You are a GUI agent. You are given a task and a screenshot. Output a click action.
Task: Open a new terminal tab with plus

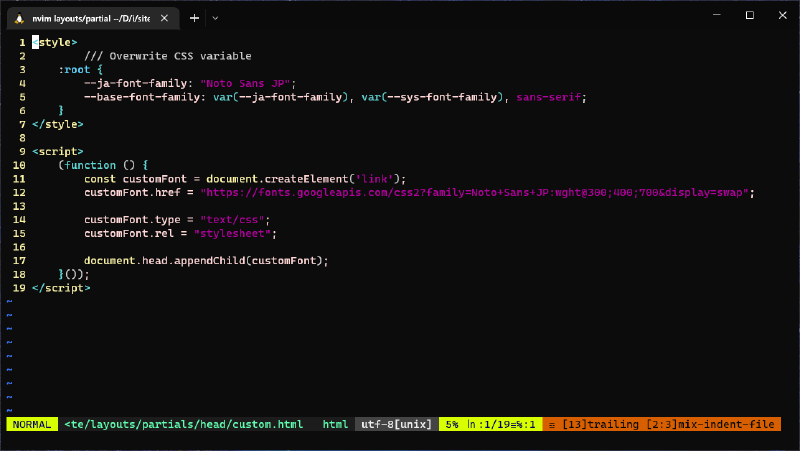tap(194, 17)
